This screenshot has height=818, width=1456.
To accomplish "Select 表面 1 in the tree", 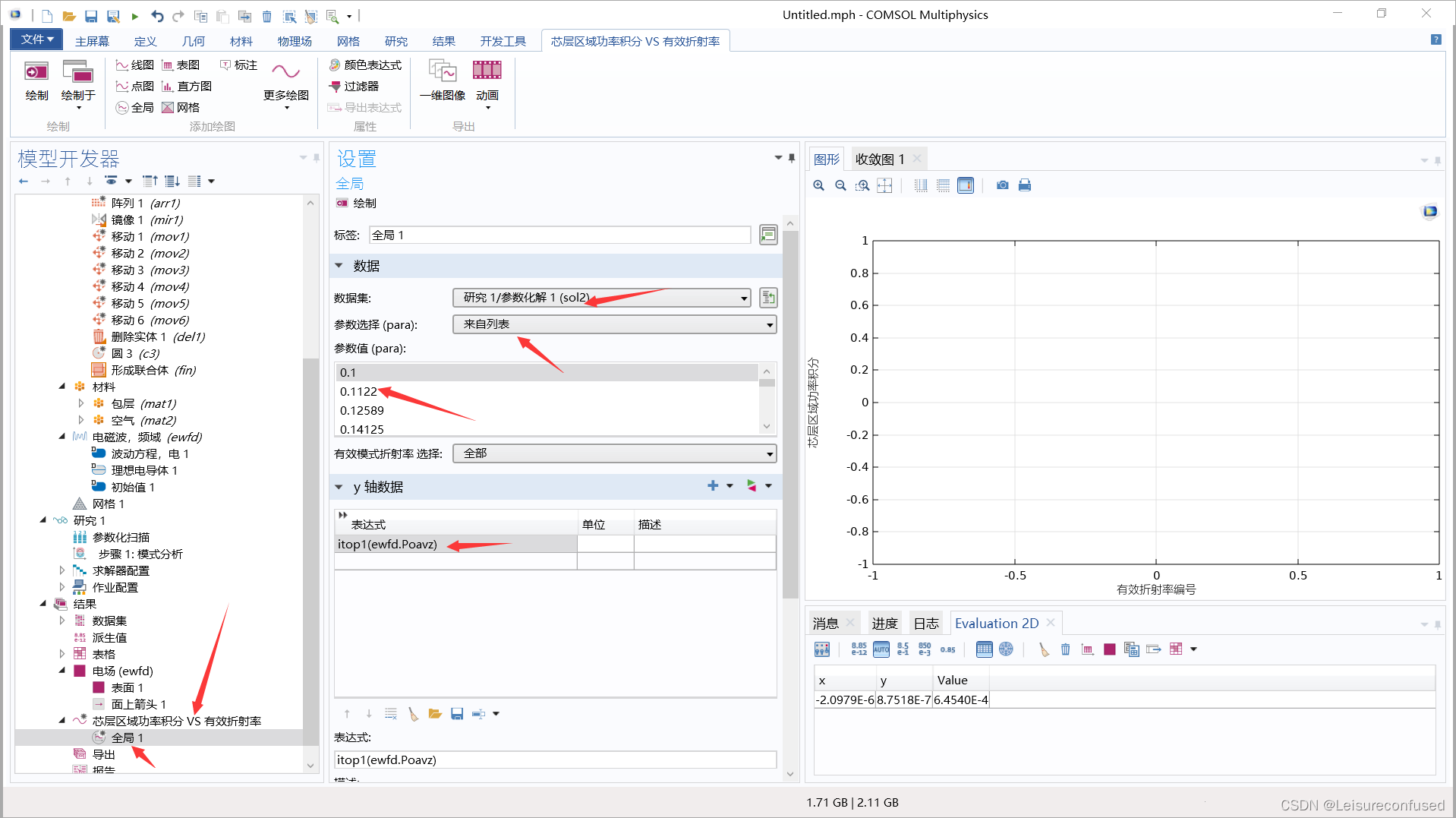I will tap(127, 687).
